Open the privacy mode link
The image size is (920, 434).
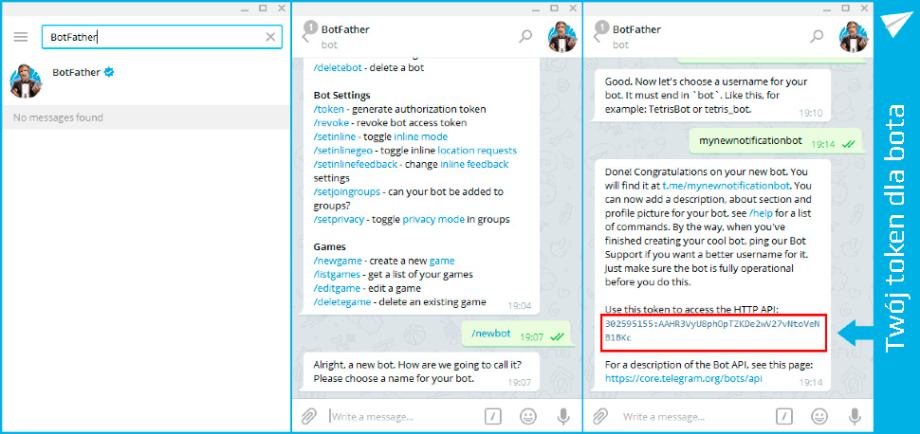coord(434,219)
